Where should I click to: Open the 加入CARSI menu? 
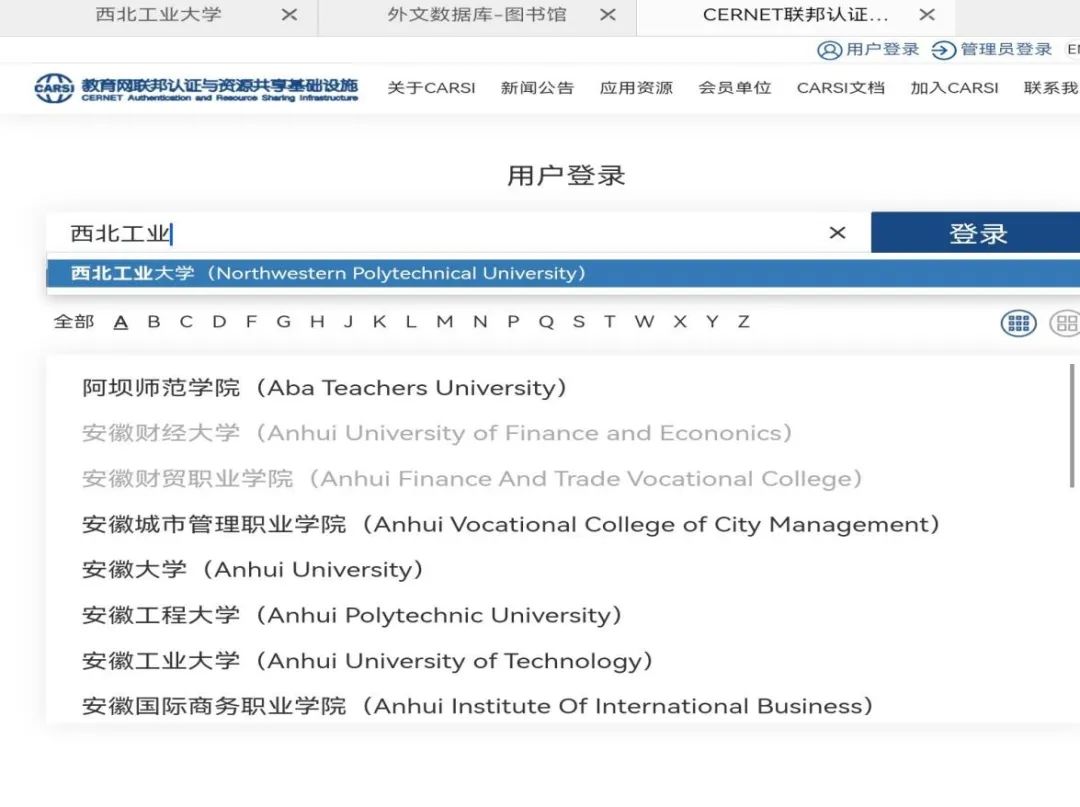click(x=954, y=88)
